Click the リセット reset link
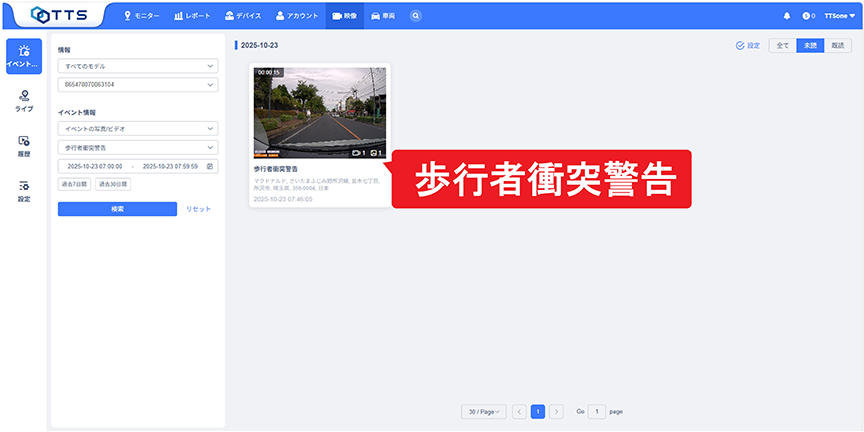The image size is (864, 432). (x=199, y=208)
